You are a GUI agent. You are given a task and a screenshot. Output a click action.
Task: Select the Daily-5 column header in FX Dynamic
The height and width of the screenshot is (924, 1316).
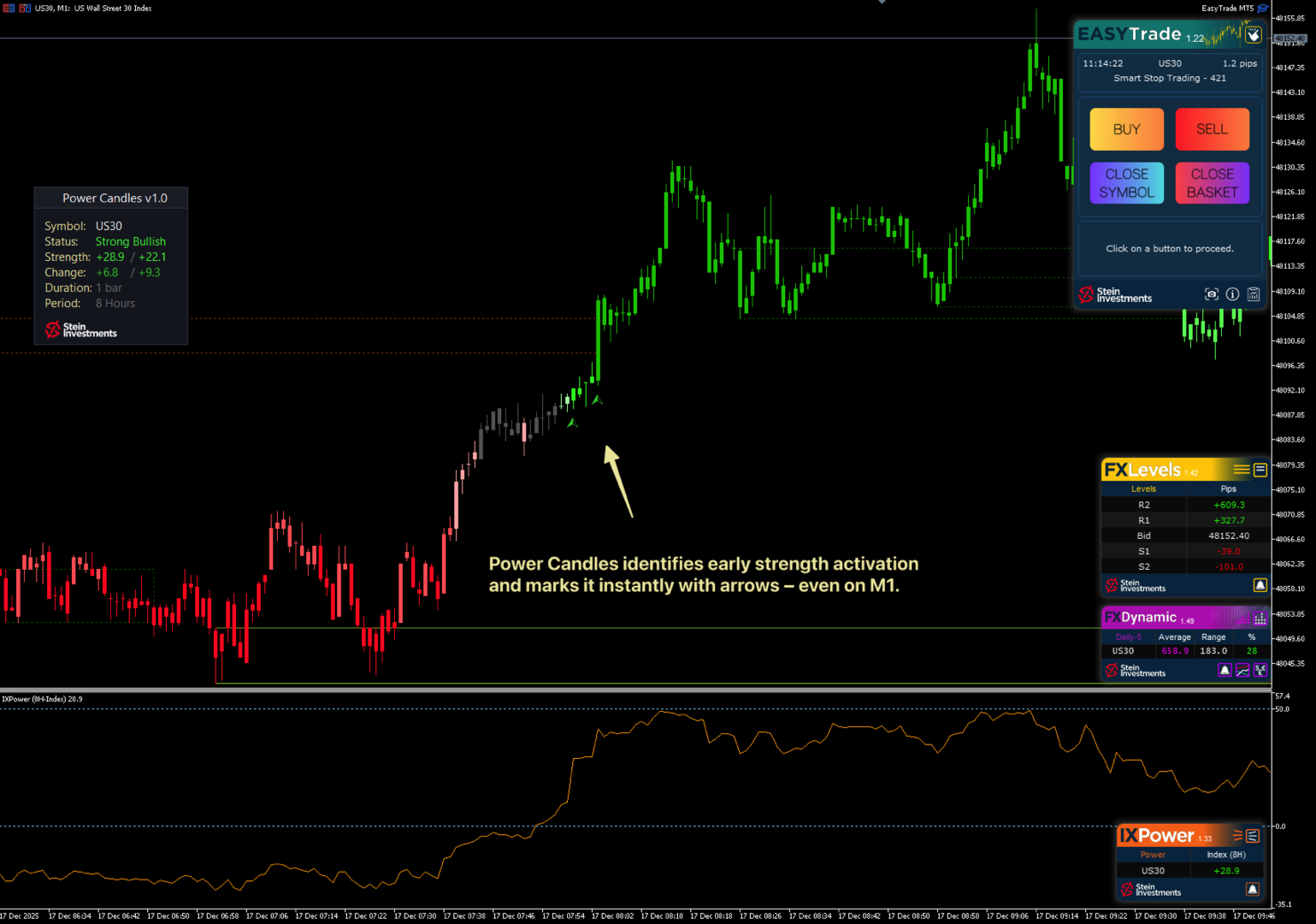point(1128,637)
